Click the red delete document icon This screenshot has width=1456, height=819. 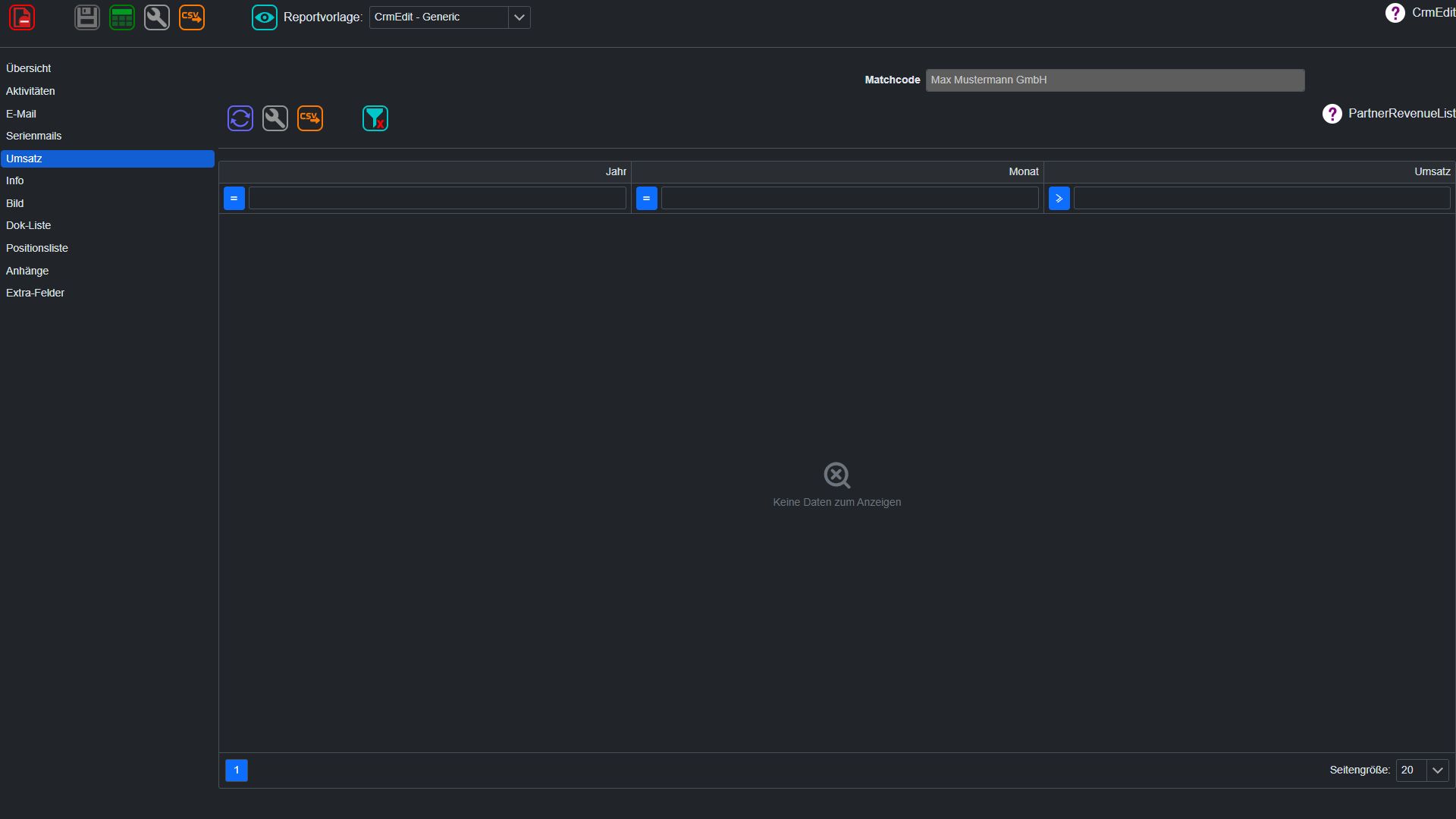pyautogui.click(x=22, y=17)
